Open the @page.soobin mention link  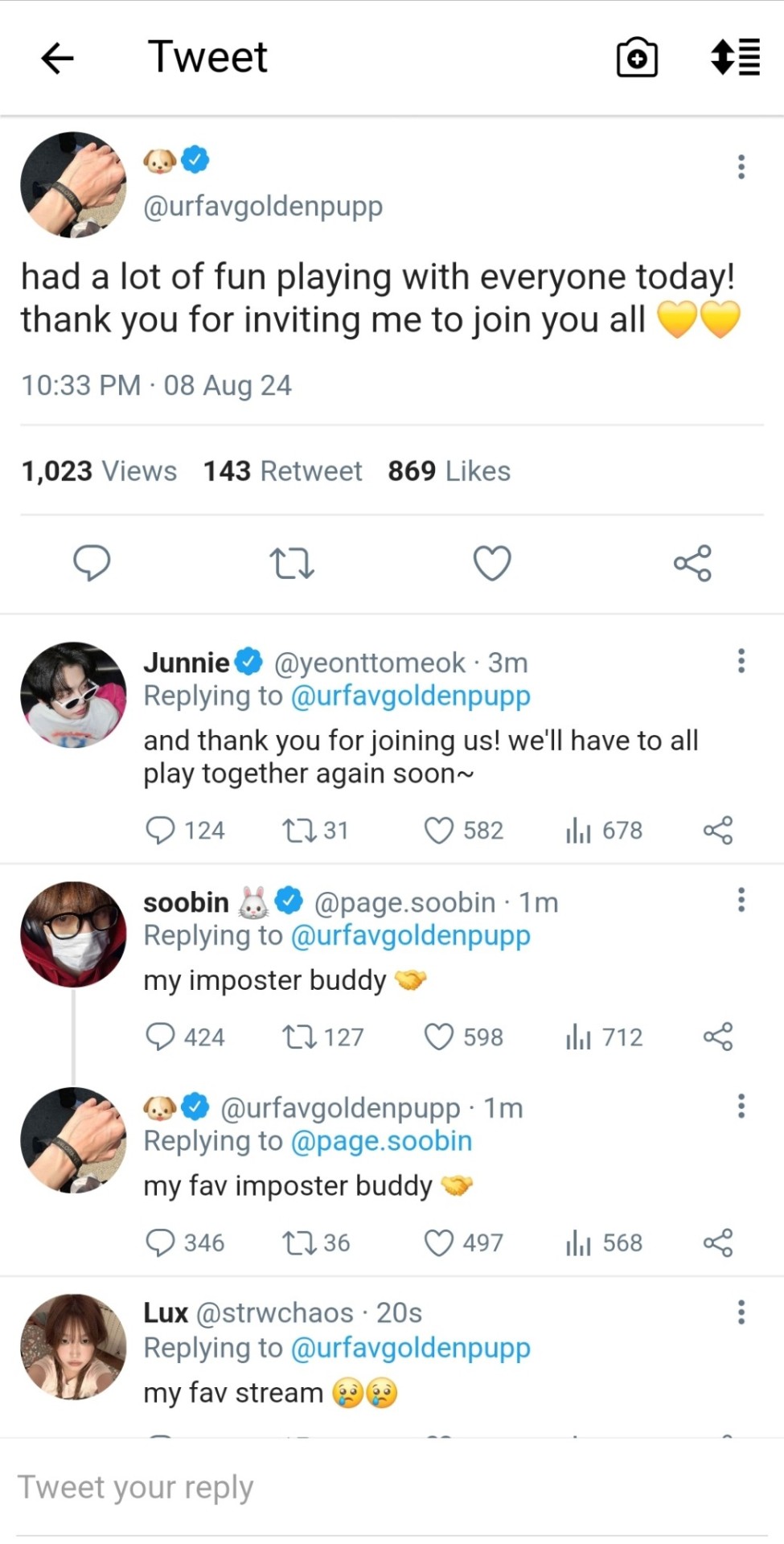pos(381,1141)
